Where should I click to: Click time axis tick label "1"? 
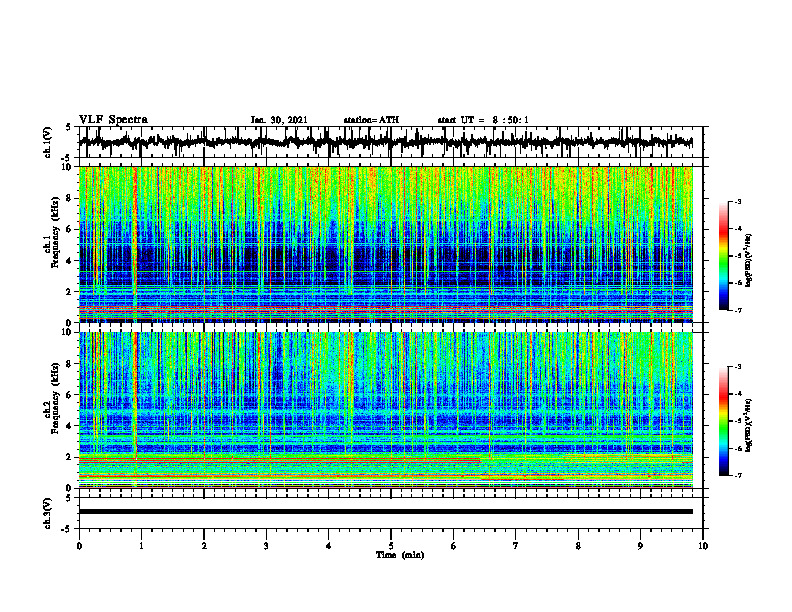tap(141, 546)
